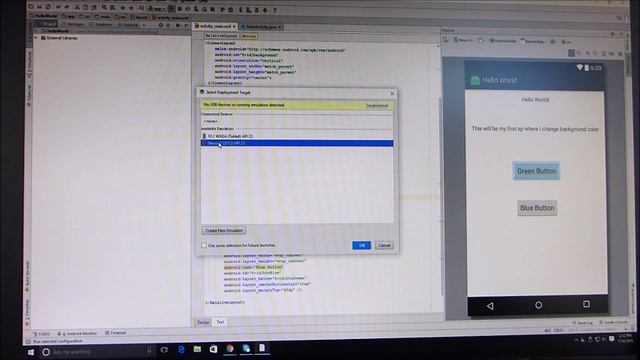Close the MainActivity.java tab
This screenshot has width=640, height=360.
pos(280,27)
